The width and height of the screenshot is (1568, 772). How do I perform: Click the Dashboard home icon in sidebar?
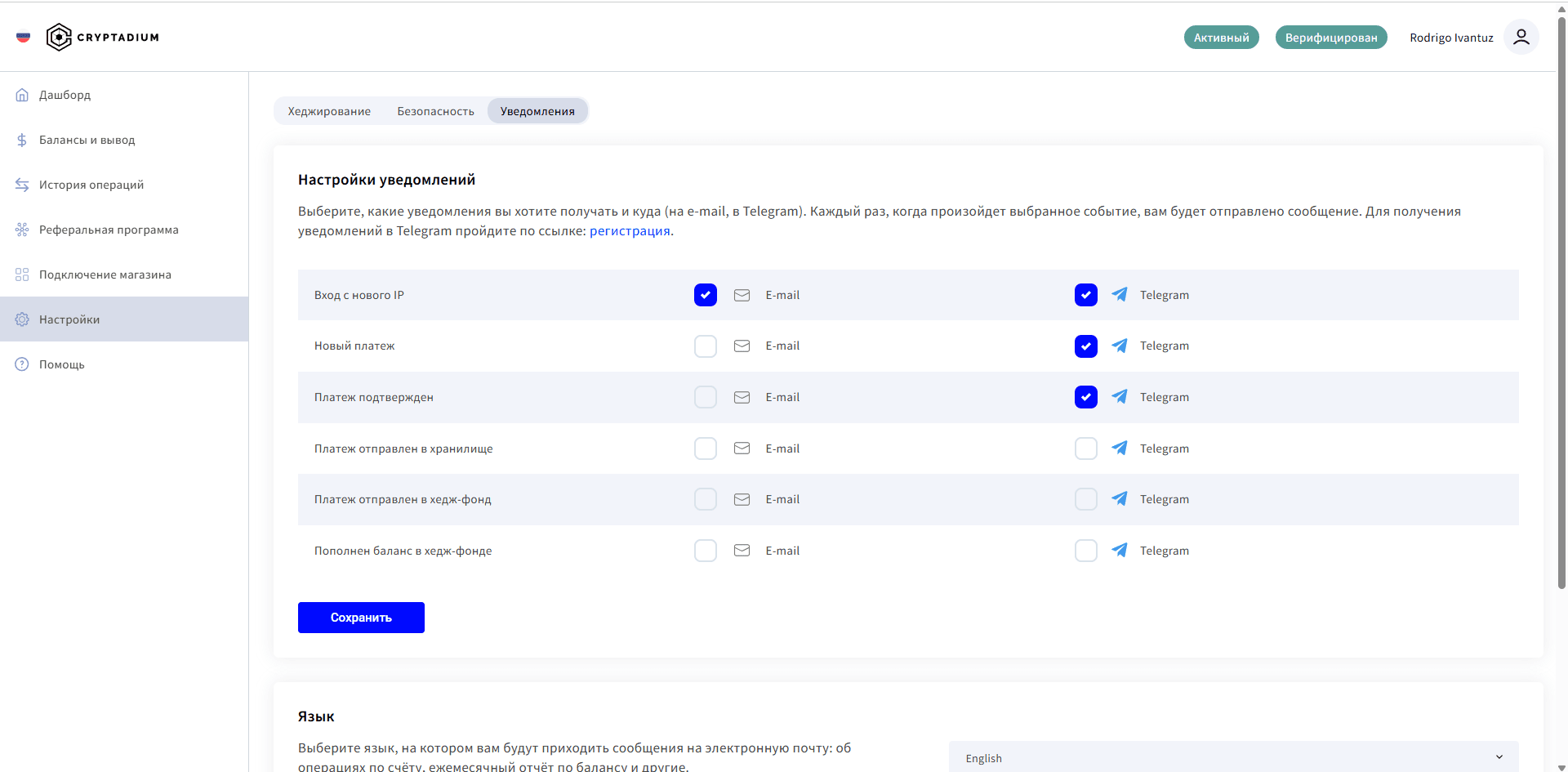(x=22, y=95)
